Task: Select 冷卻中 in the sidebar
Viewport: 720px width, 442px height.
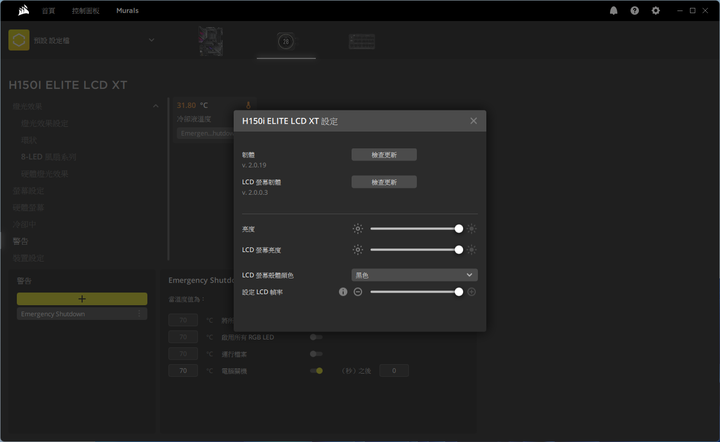Action: (24, 224)
